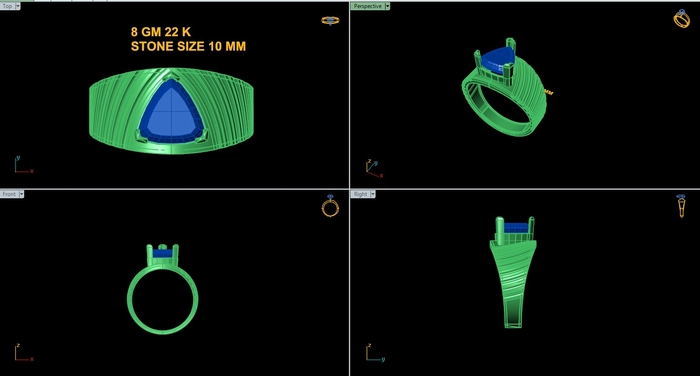700x376 pixels.
Task: Open the Front viewport dropdown arrow
Action: click(x=21, y=194)
